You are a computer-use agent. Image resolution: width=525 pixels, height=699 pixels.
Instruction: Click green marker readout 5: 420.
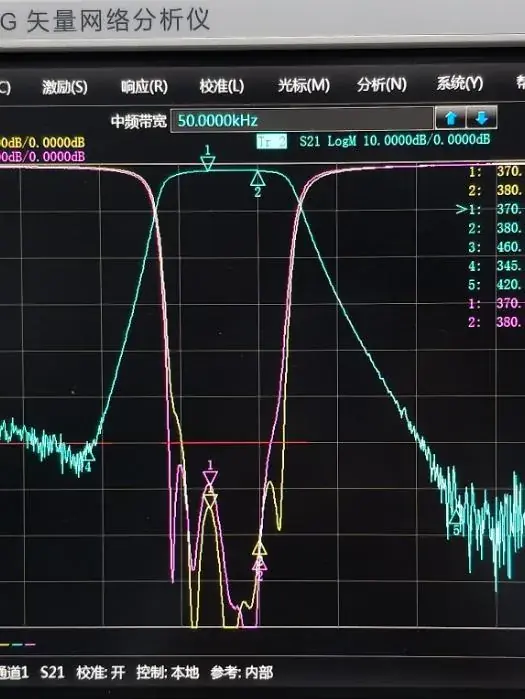(x=496, y=284)
